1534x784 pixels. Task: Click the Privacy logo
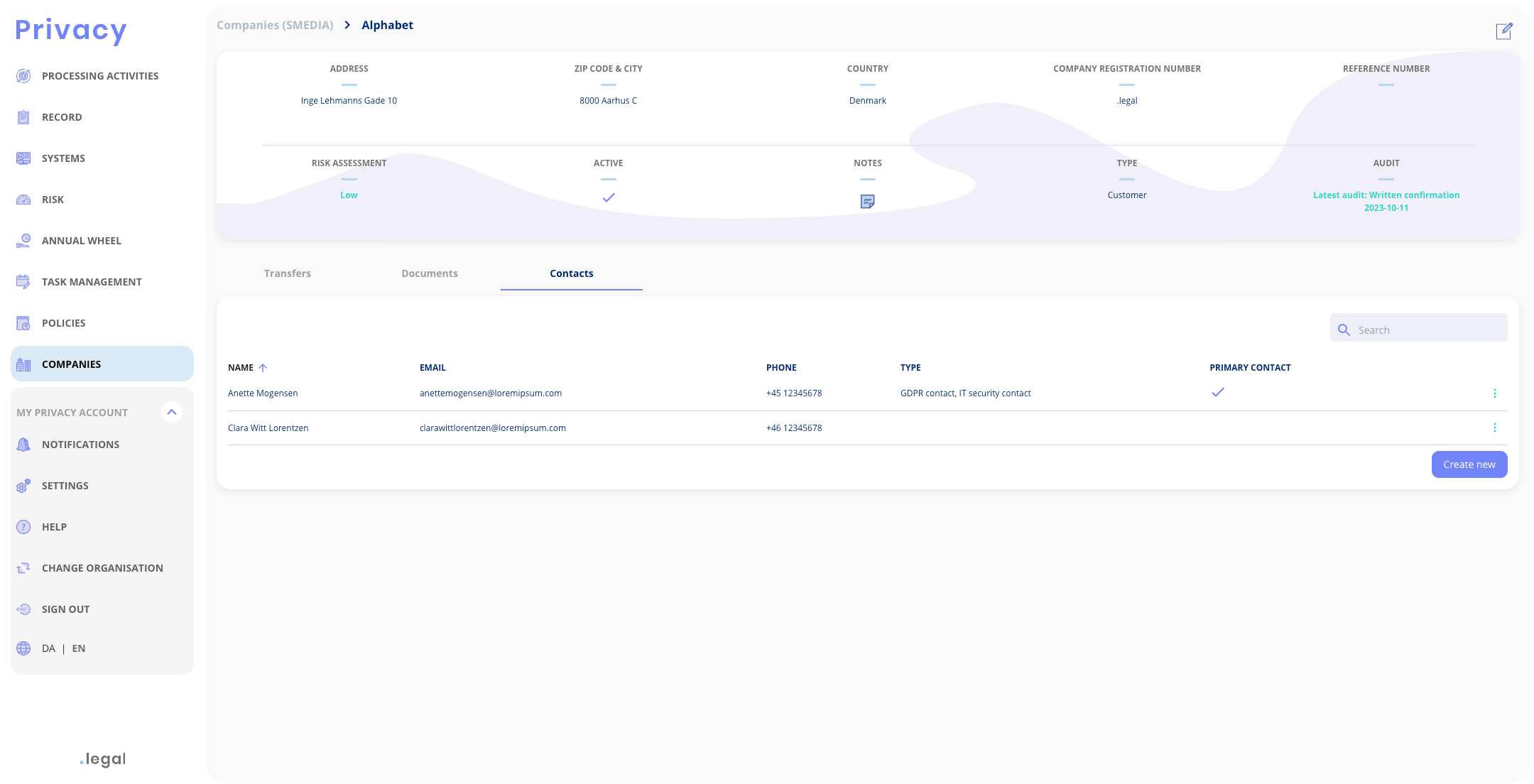(x=71, y=31)
